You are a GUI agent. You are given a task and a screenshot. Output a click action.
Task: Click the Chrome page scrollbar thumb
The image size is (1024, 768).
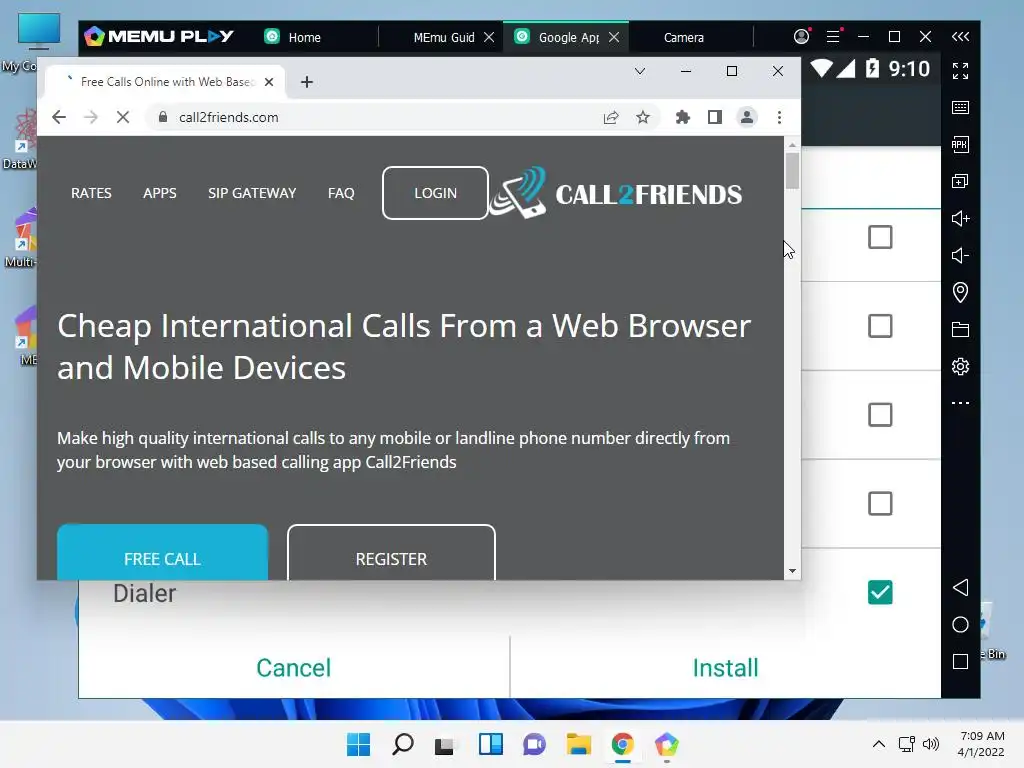(x=792, y=171)
